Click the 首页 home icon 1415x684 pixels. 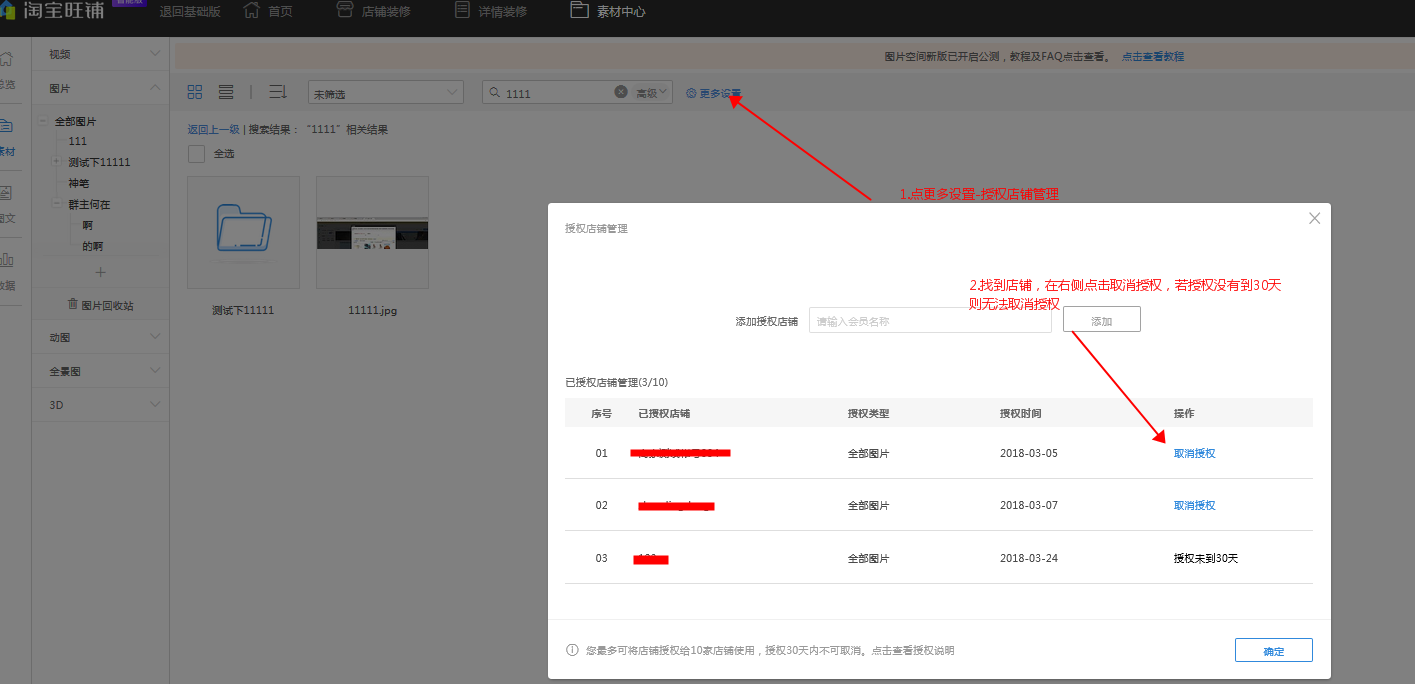coord(252,11)
